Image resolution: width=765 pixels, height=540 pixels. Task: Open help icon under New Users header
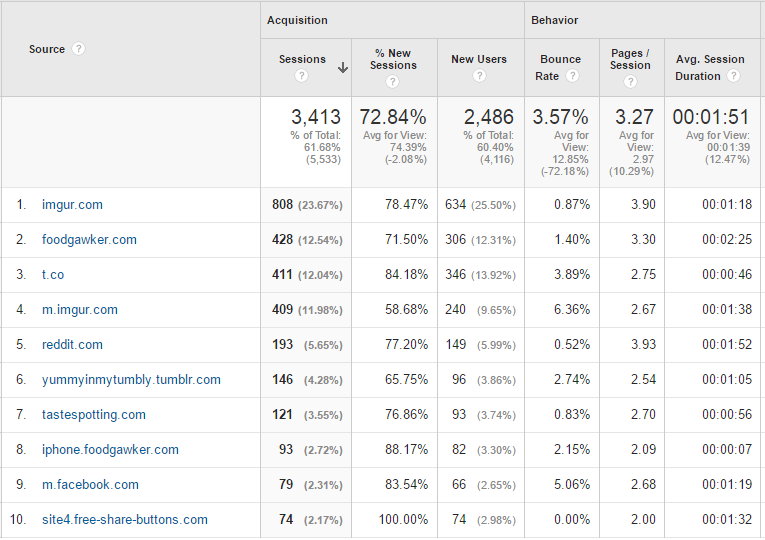(x=479, y=76)
